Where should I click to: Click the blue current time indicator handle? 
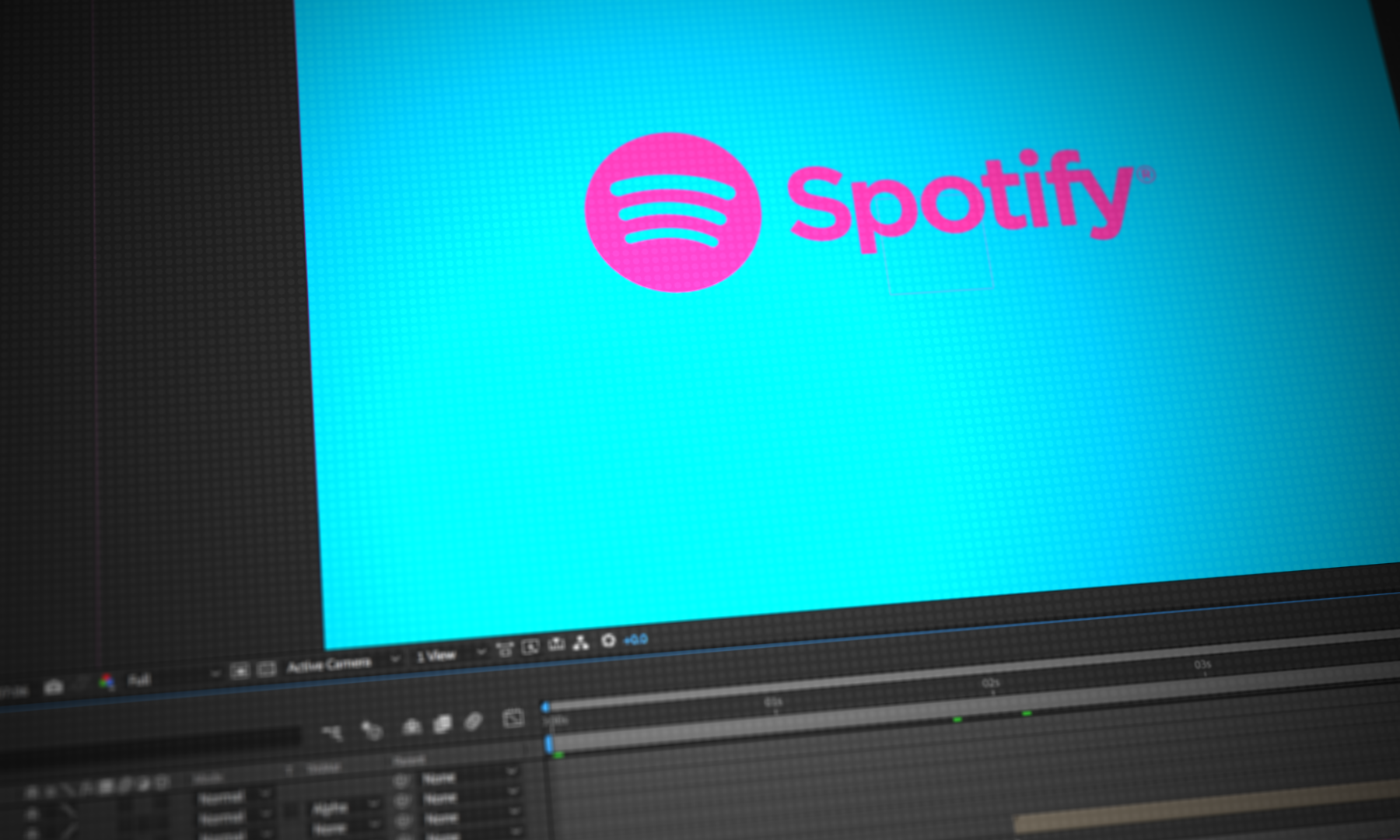(548, 744)
